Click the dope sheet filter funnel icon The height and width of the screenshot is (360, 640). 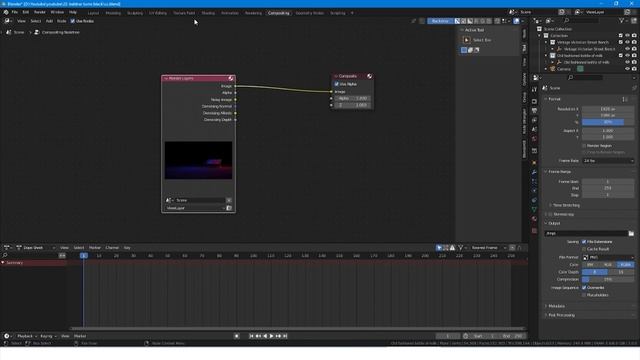click(x=460, y=248)
